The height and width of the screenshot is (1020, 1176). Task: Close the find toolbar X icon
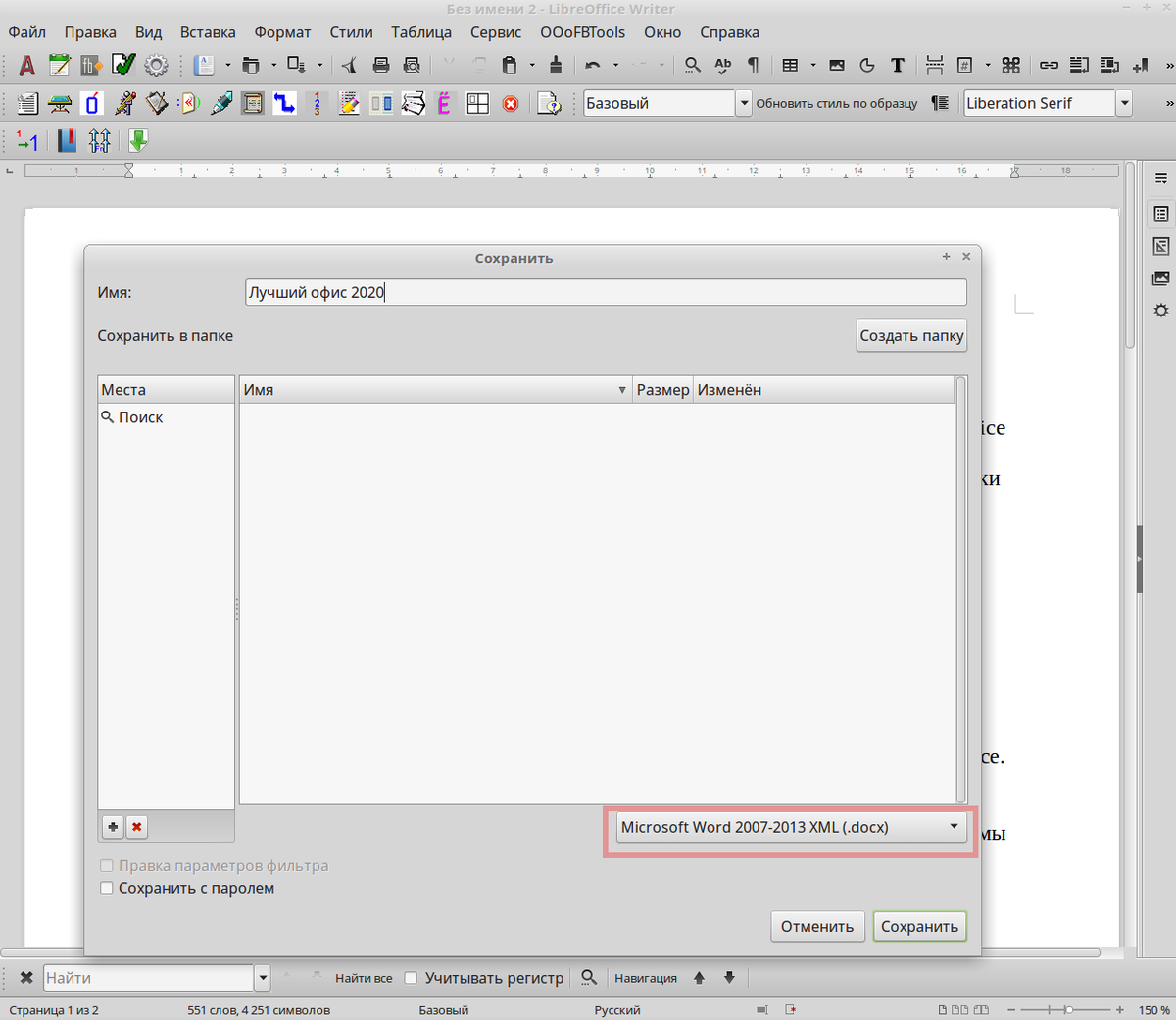coord(26,977)
